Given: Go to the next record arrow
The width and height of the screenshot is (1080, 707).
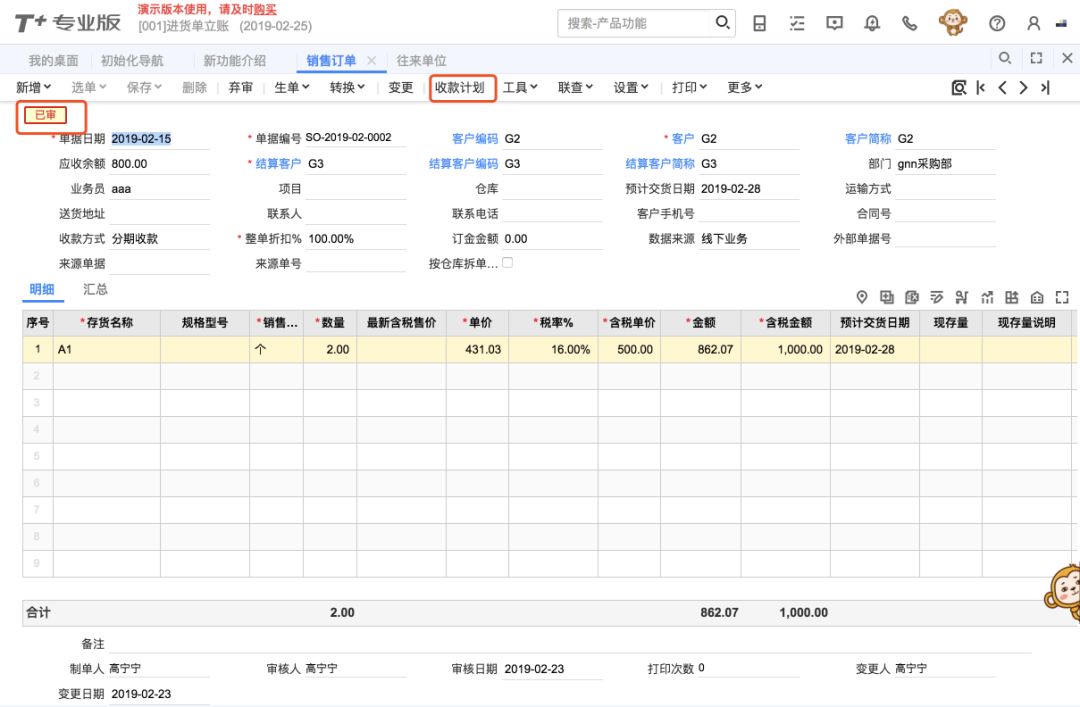Looking at the screenshot, I should (1023, 88).
